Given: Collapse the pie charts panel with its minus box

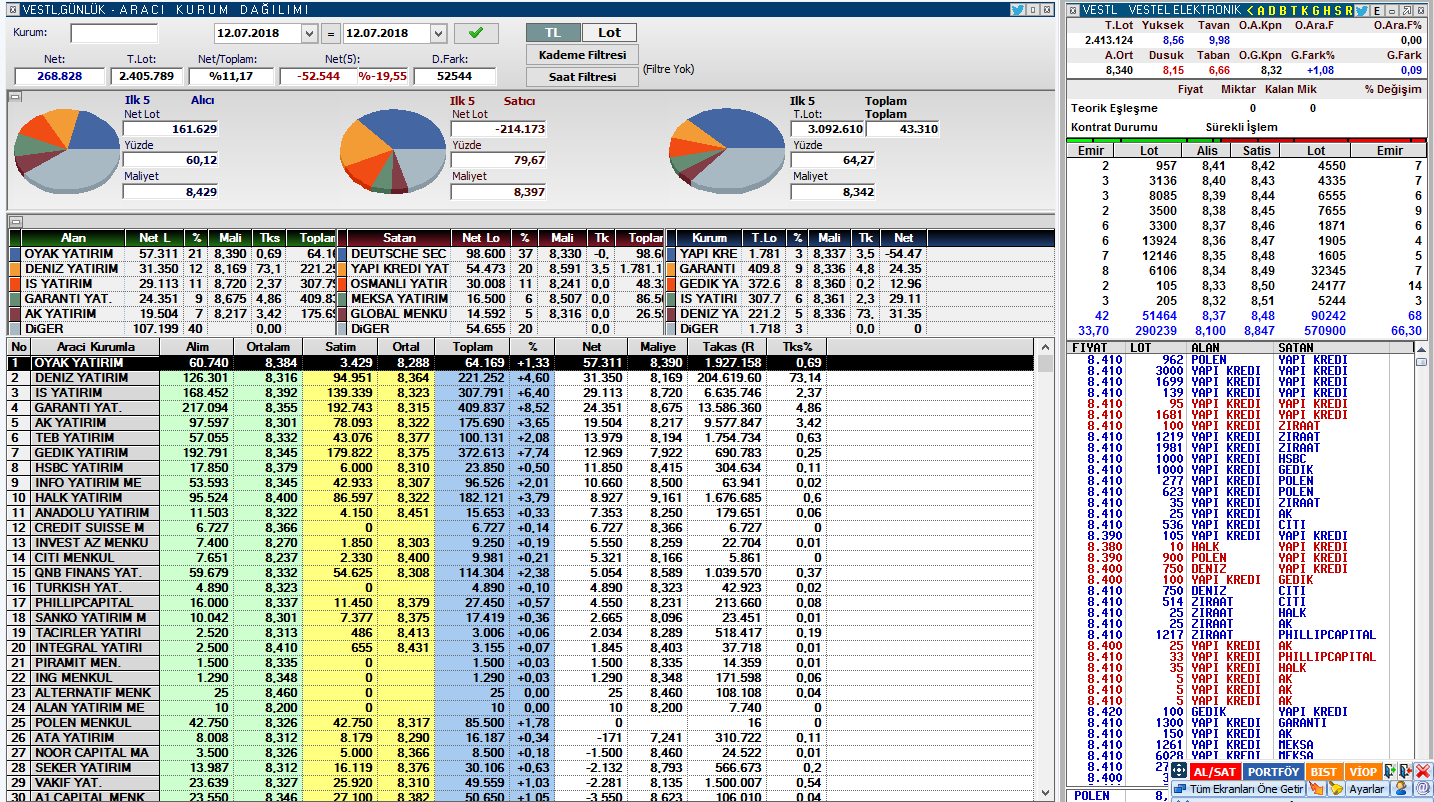Looking at the screenshot, I should click(15, 97).
